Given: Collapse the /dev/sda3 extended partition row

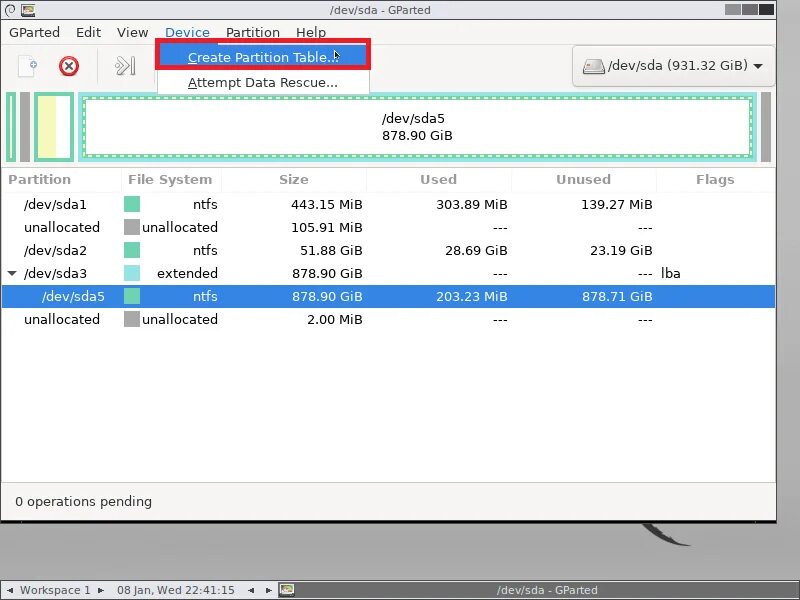Looking at the screenshot, I should [11, 273].
